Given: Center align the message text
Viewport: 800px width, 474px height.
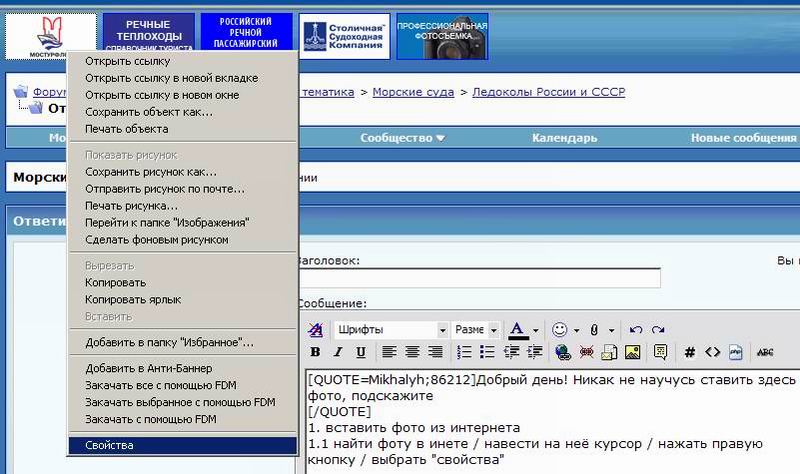Looking at the screenshot, I should [412, 352].
